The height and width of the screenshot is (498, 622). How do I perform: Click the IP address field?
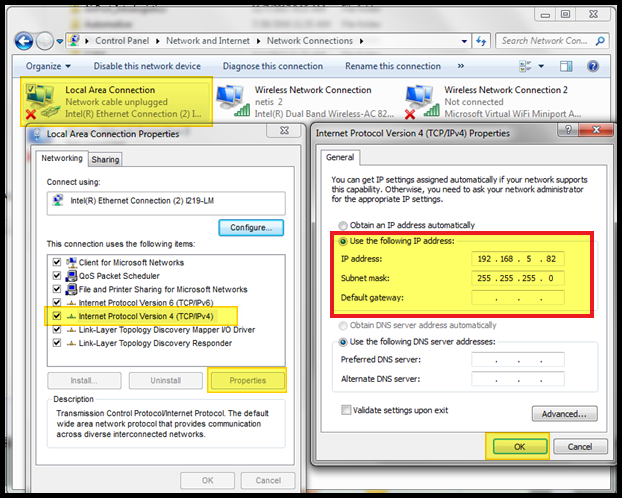(518, 259)
